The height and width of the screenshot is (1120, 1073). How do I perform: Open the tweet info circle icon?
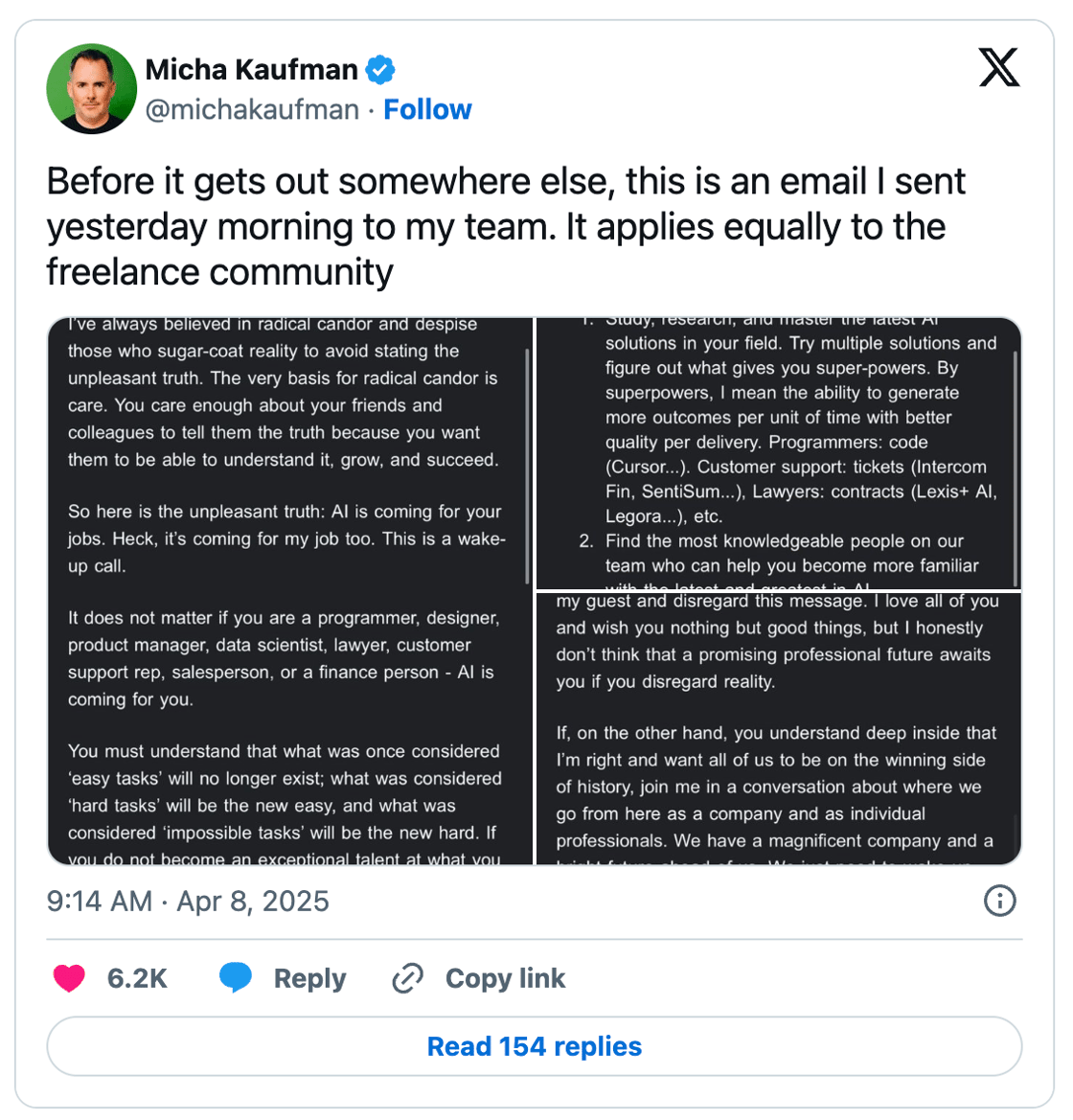[x=999, y=901]
